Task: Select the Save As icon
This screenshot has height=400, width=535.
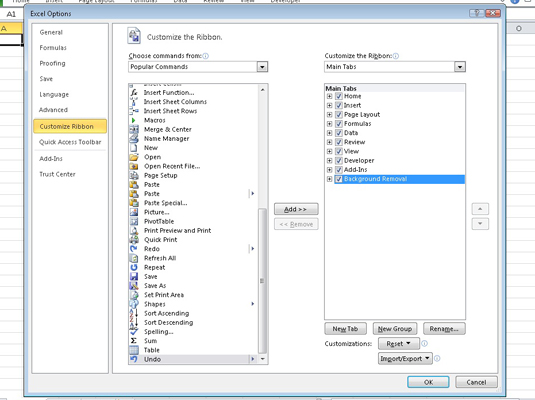Action: 134,286
